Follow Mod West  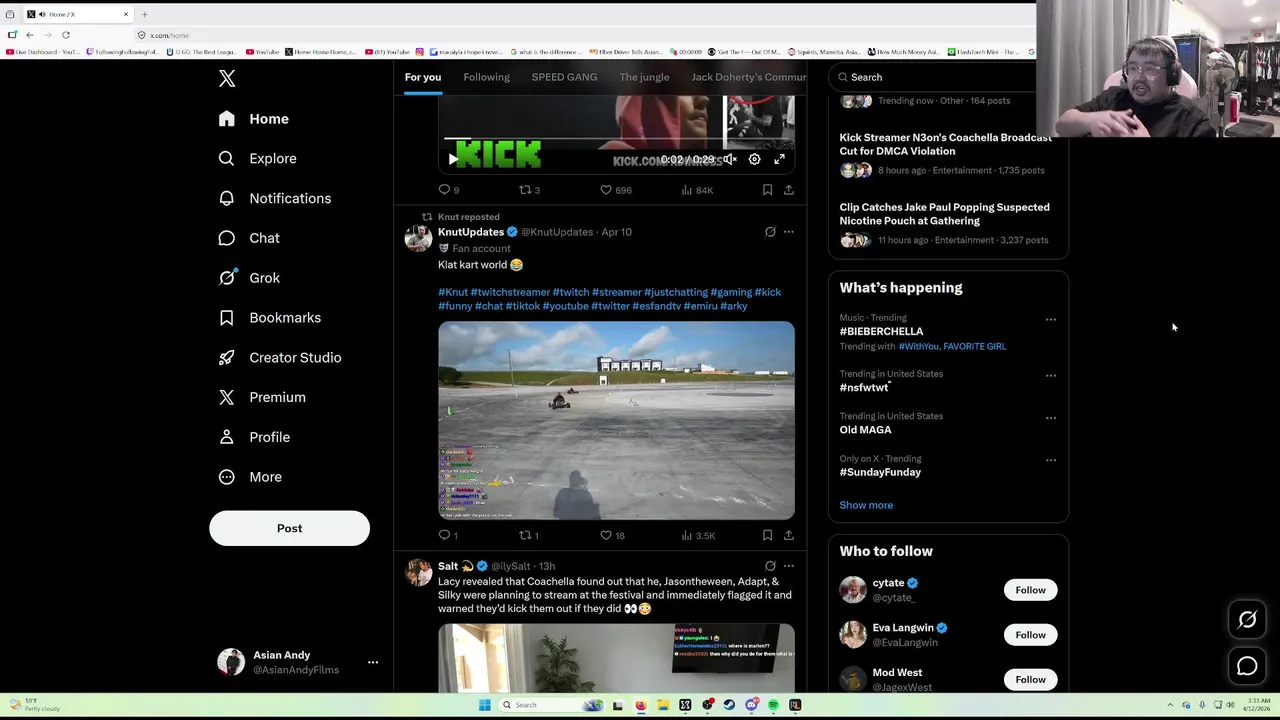(x=1030, y=680)
